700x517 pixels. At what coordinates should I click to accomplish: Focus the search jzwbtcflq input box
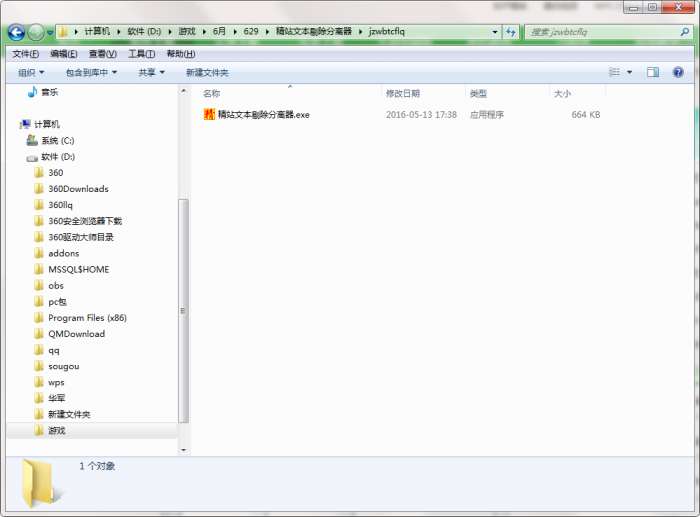603,32
